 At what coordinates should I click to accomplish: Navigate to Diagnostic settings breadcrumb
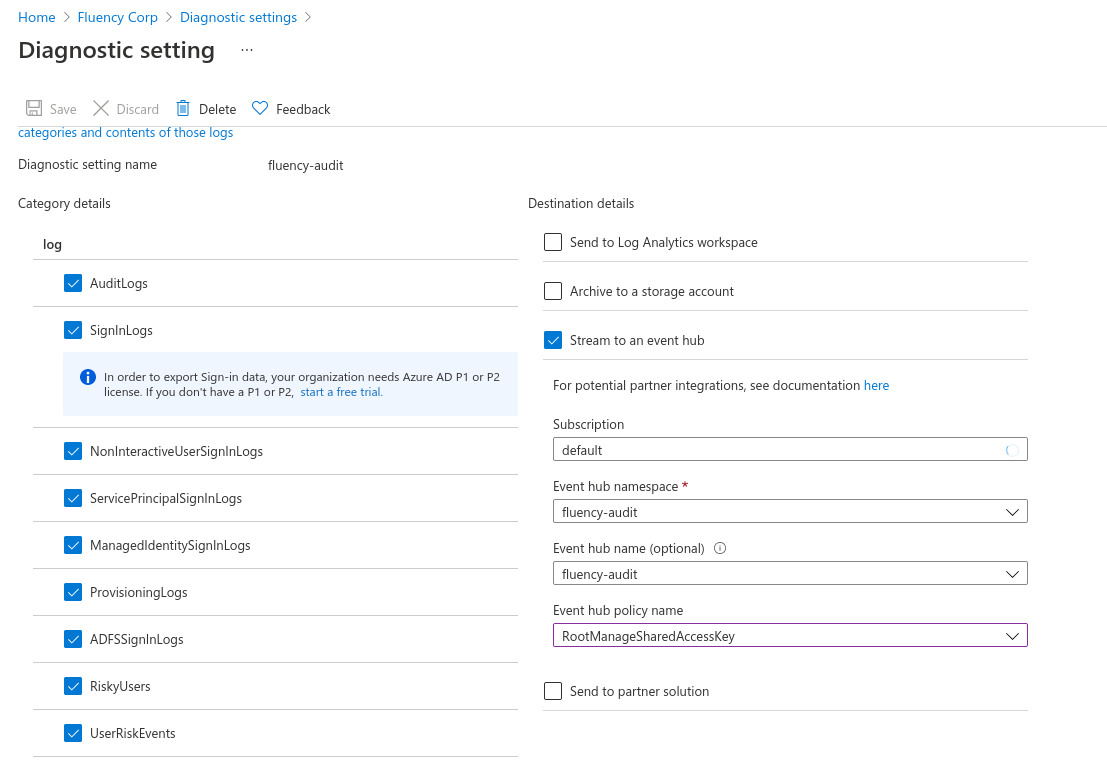click(238, 17)
